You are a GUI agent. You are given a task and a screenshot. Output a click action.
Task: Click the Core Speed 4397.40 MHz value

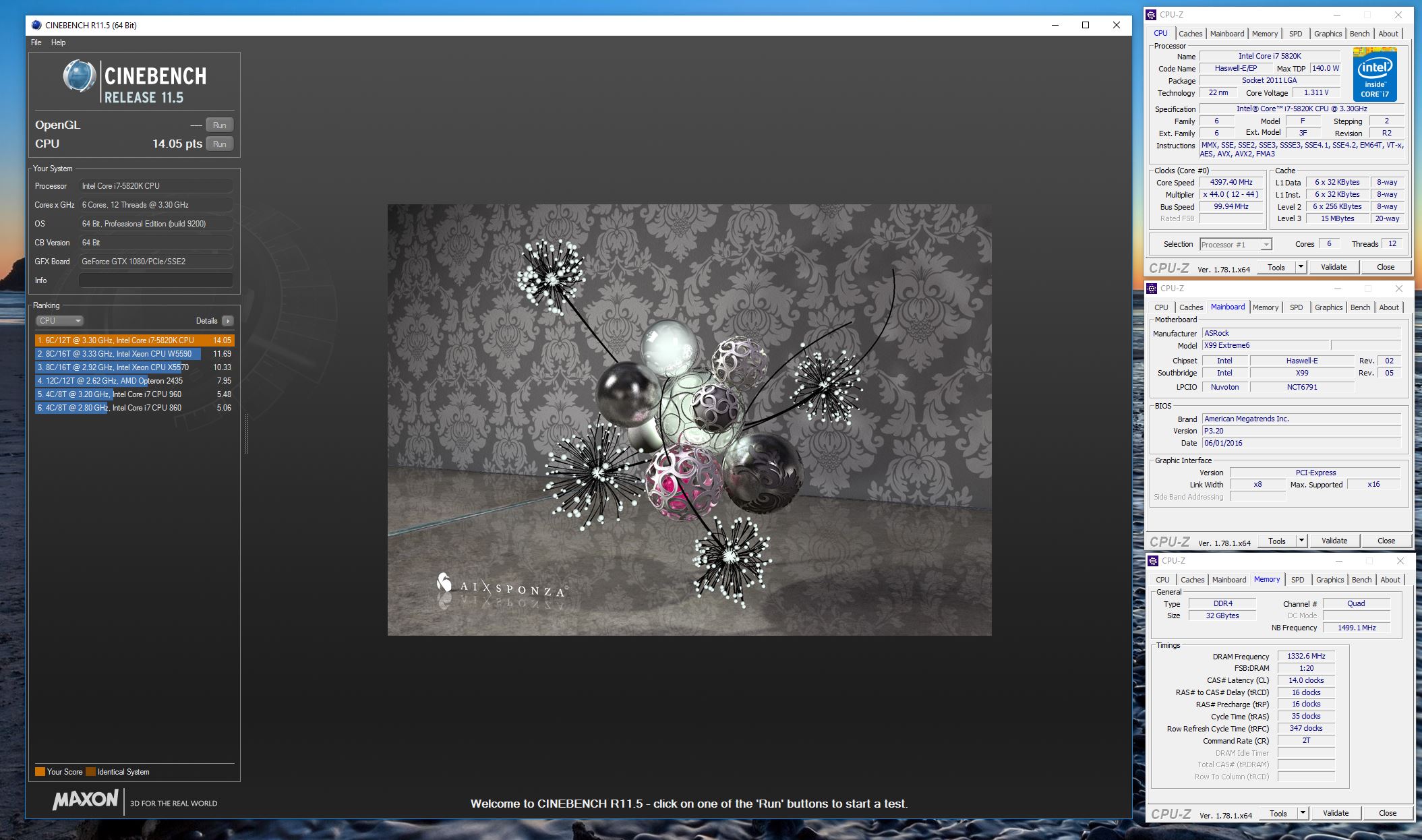pos(1231,183)
